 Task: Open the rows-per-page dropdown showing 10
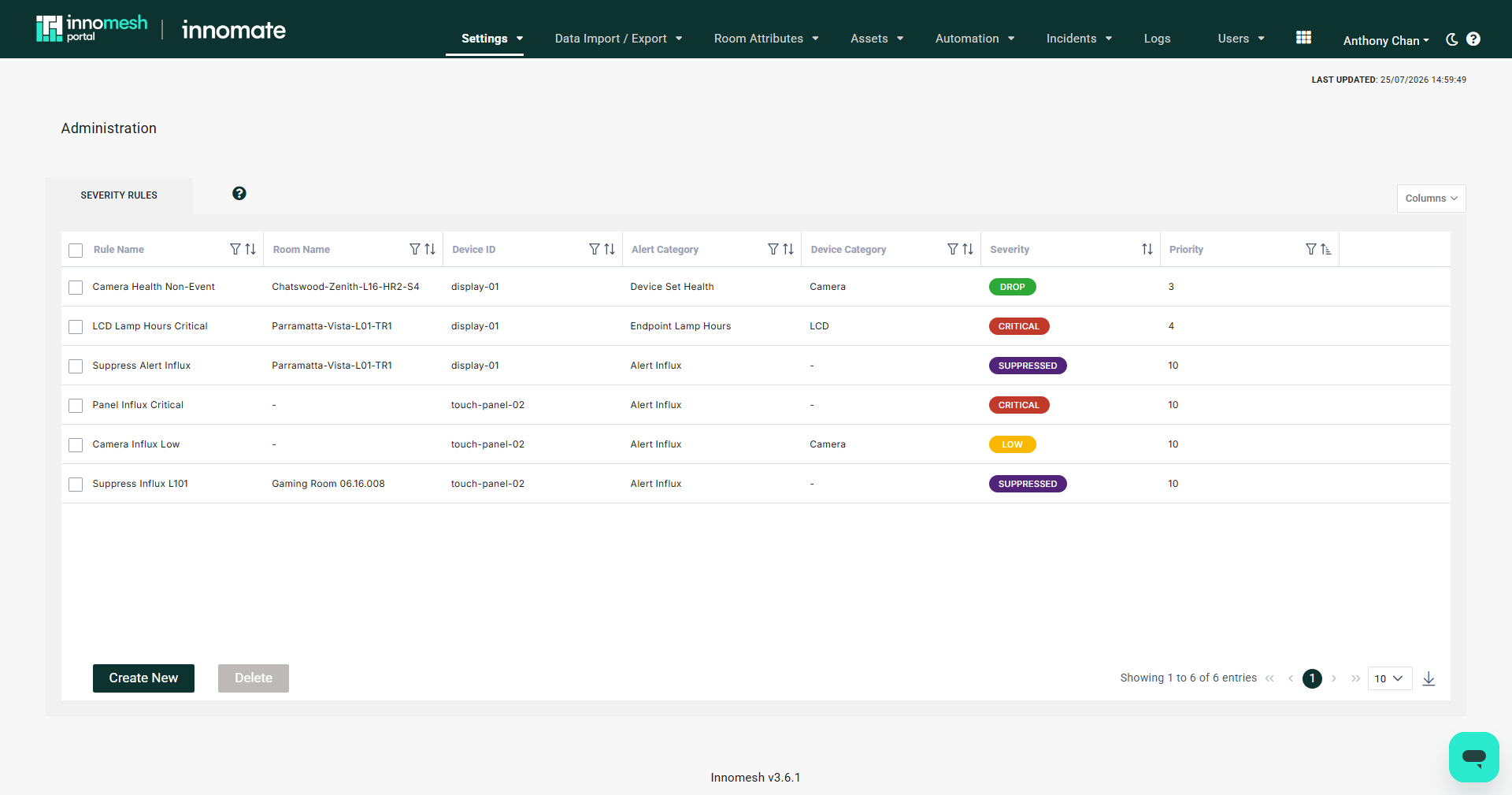click(1390, 678)
